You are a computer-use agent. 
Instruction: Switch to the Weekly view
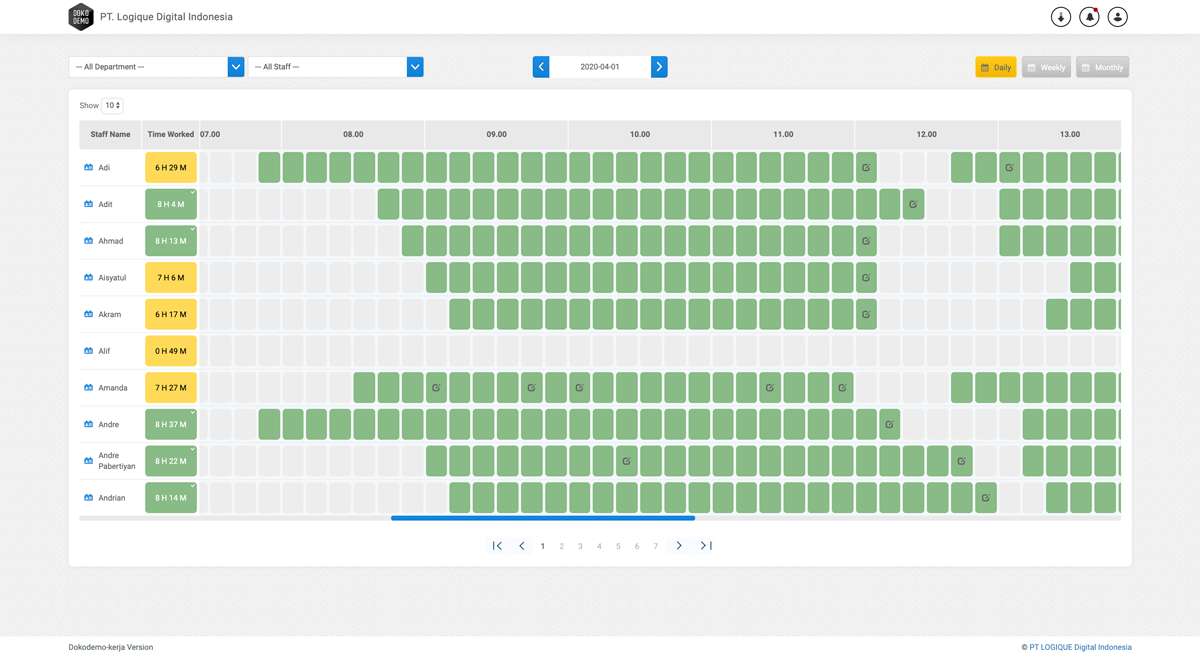[x=1046, y=68]
